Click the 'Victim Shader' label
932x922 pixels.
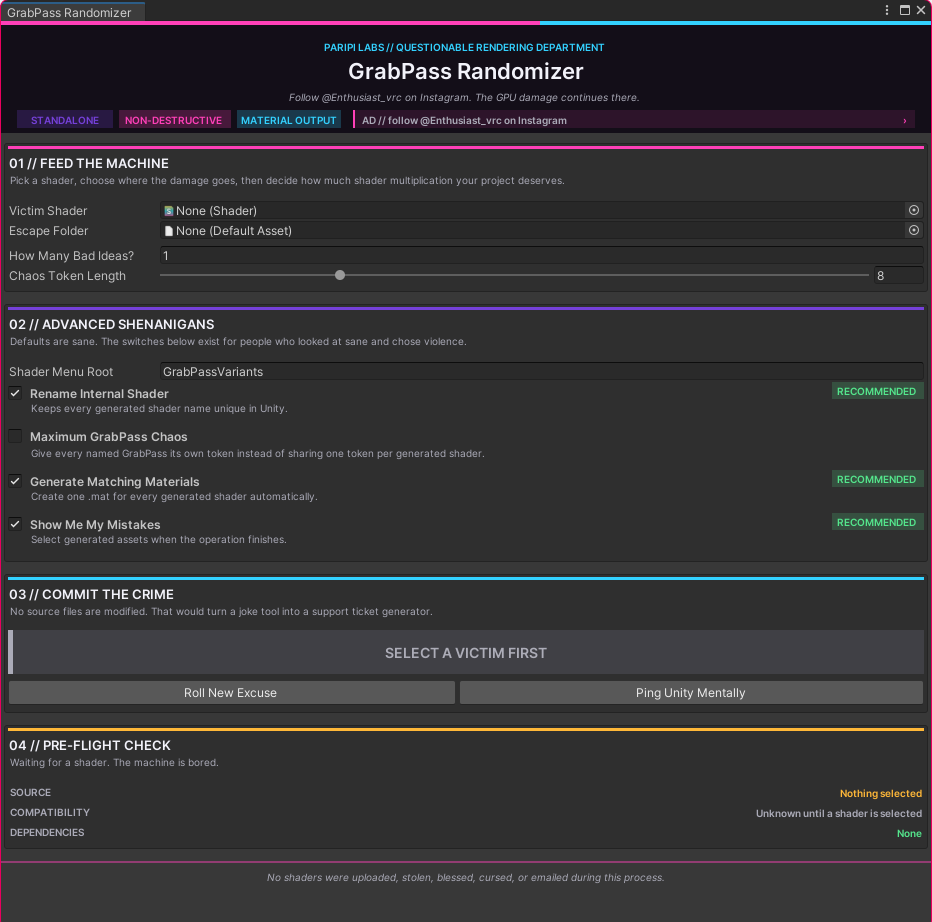point(48,211)
